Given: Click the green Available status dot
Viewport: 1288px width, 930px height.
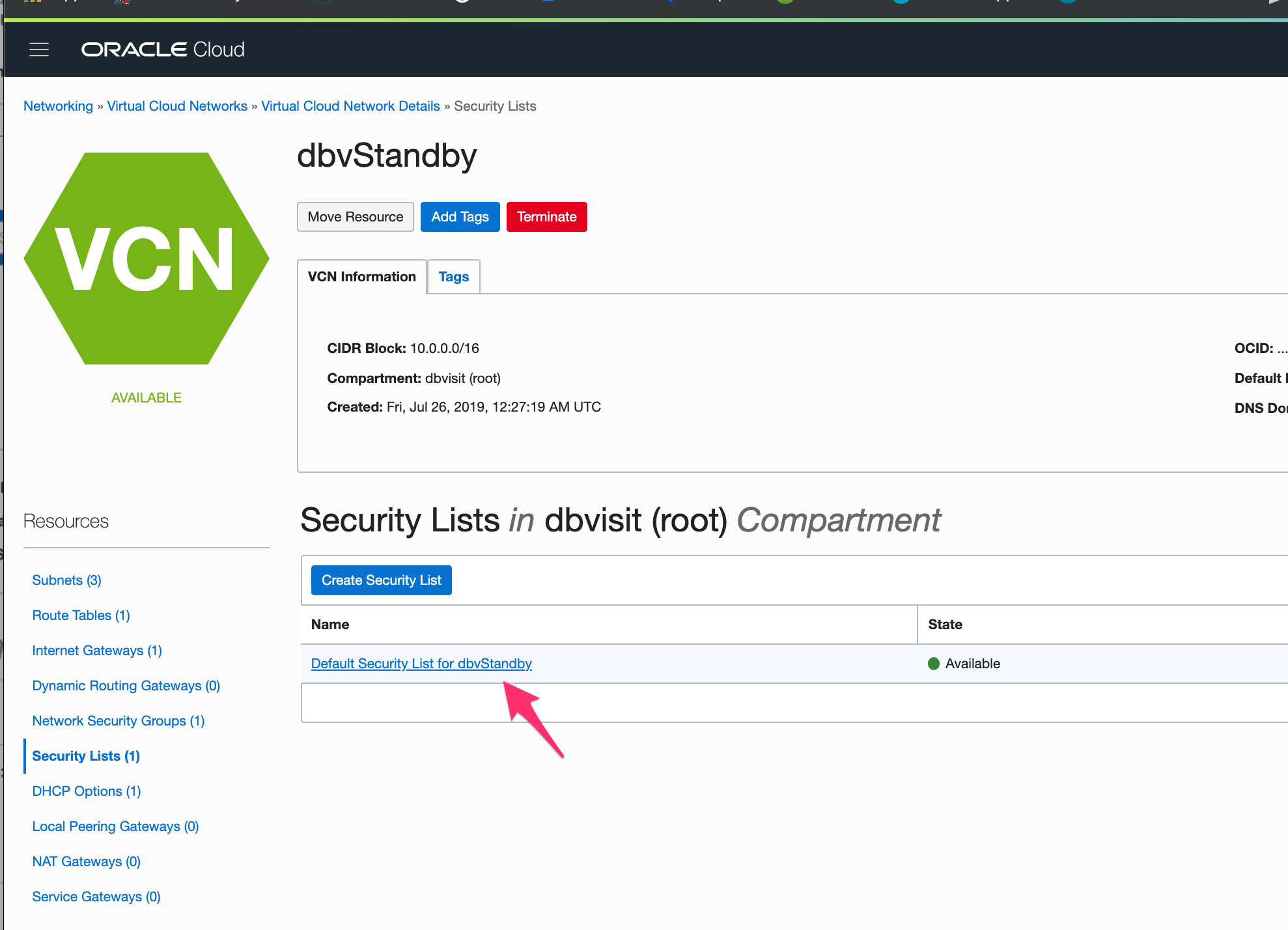Looking at the screenshot, I should tap(934, 664).
